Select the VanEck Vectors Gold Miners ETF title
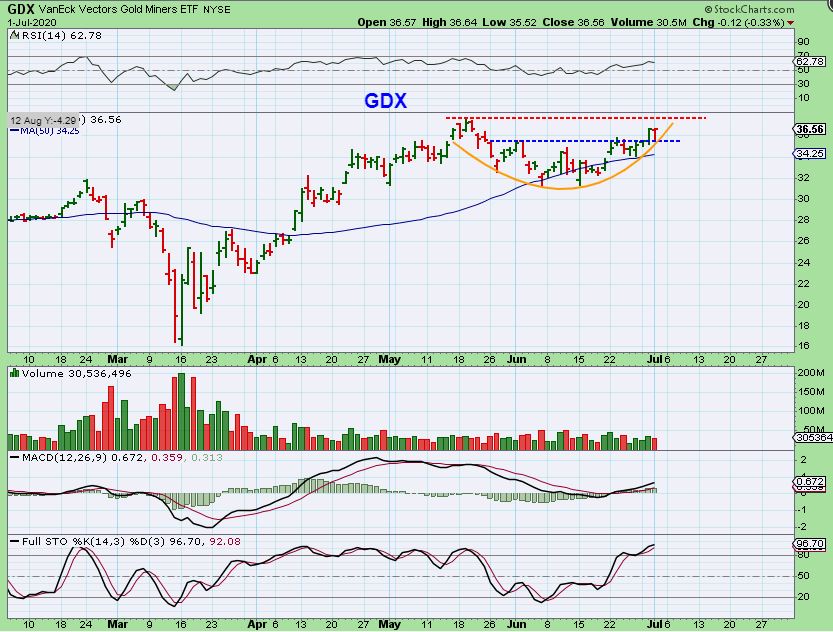This screenshot has width=833, height=632. 119,10
